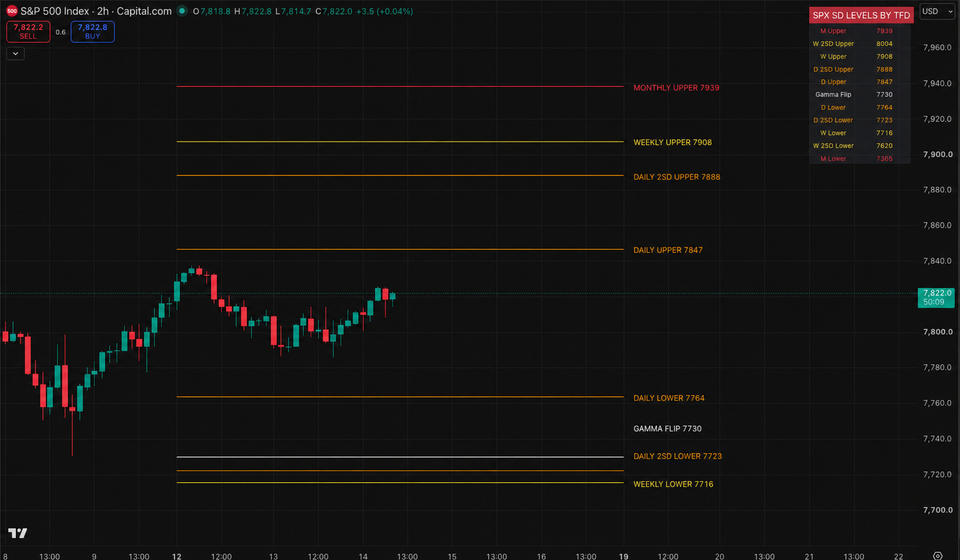Open chart time-axis settings gear icon
This screenshot has width=960, height=560.
[x=937, y=556]
